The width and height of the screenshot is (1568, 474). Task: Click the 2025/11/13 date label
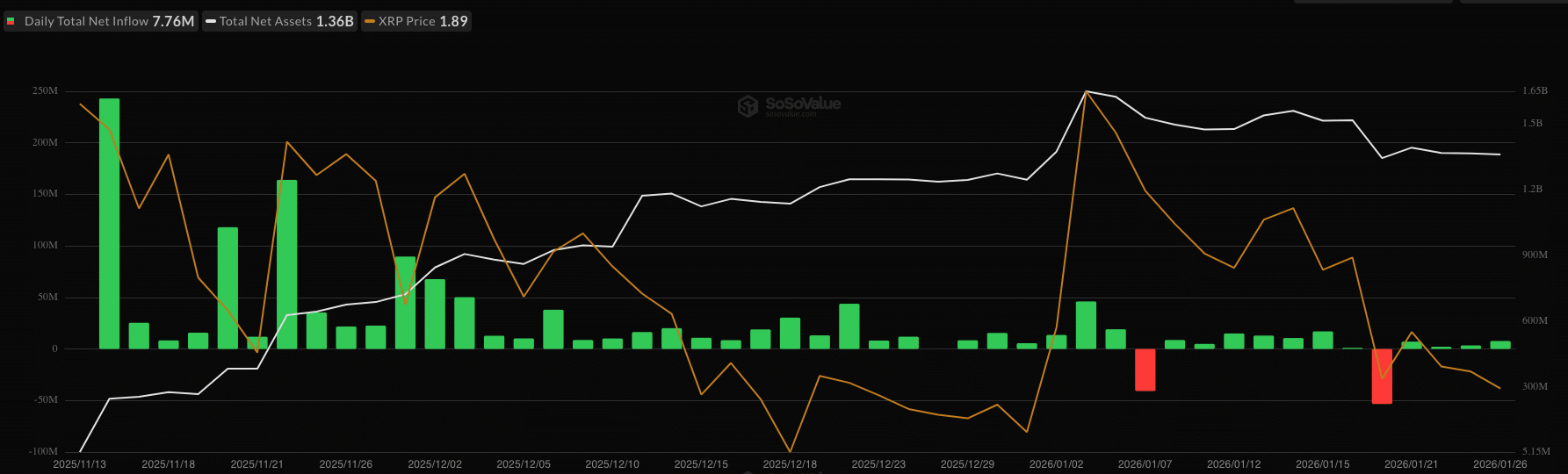80,464
